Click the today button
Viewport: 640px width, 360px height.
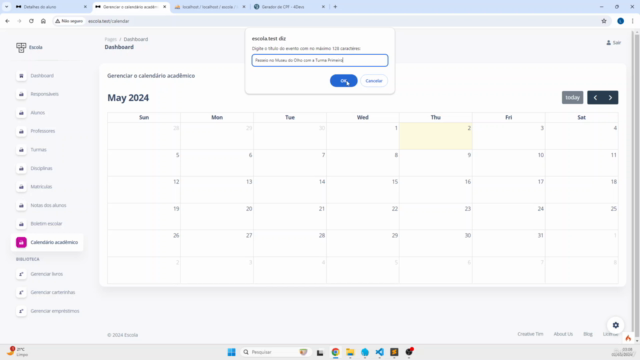coord(572,98)
